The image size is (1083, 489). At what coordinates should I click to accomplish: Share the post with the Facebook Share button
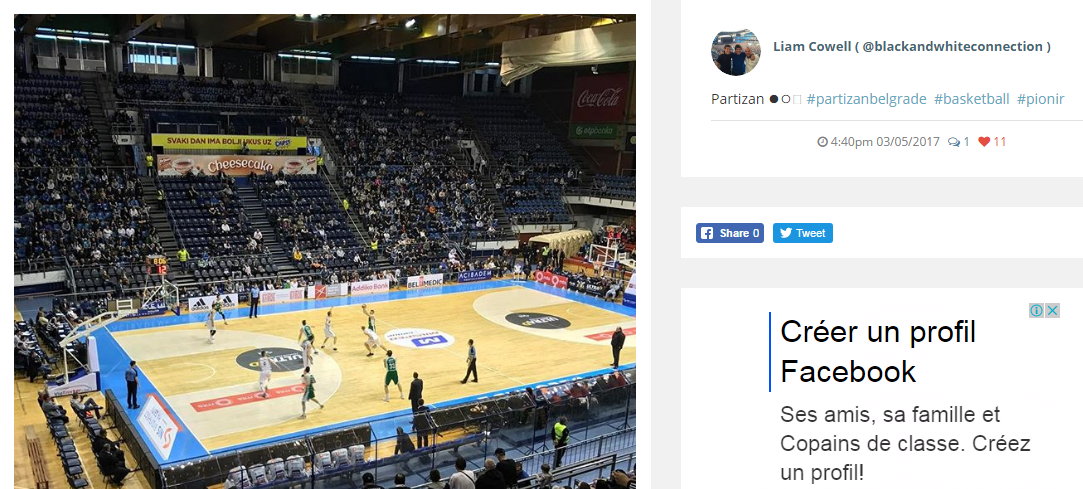729,233
